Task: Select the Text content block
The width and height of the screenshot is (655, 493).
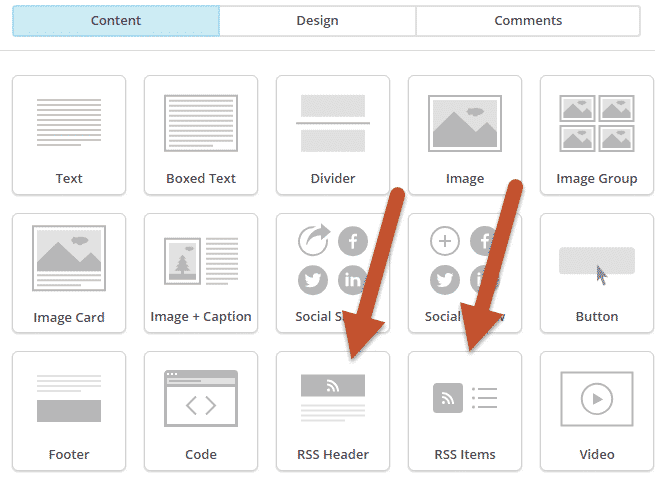Action: click(x=69, y=135)
